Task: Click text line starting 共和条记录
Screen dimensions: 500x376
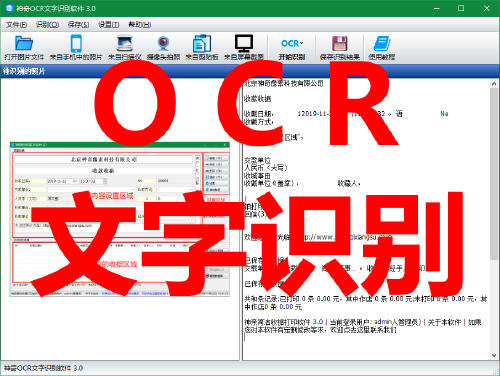Action: click(x=366, y=303)
